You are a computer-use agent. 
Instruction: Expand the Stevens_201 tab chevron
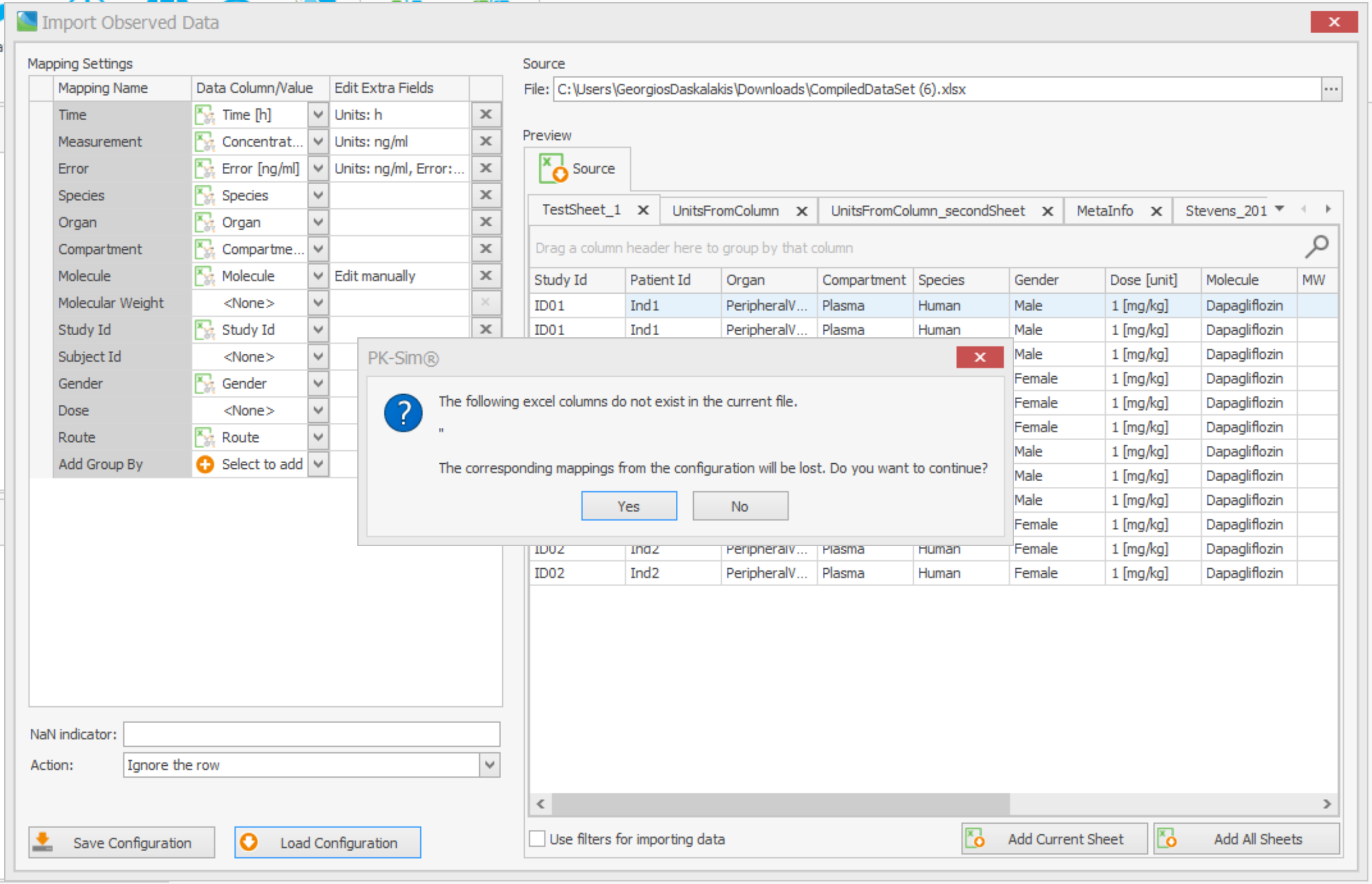click(x=1279, y=209)
